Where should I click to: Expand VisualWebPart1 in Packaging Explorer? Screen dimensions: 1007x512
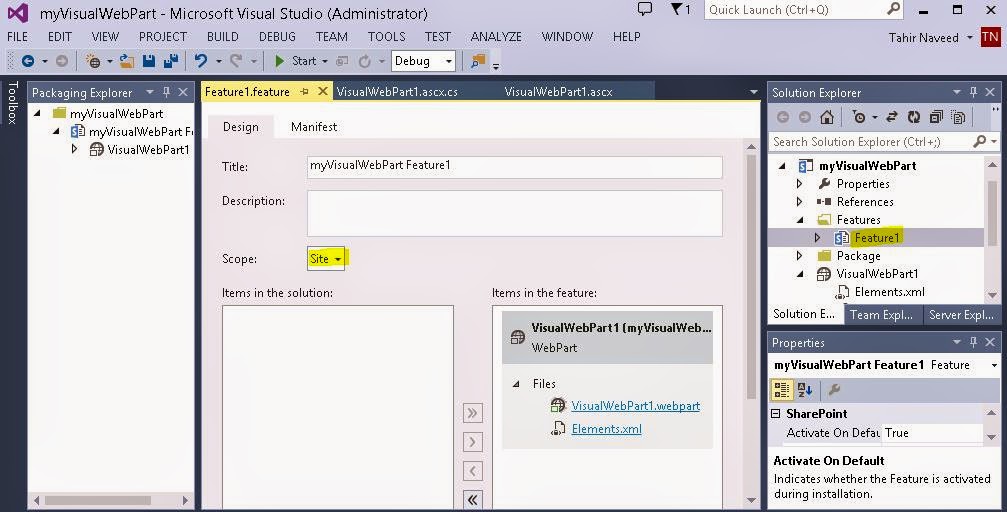pos(74,149)
